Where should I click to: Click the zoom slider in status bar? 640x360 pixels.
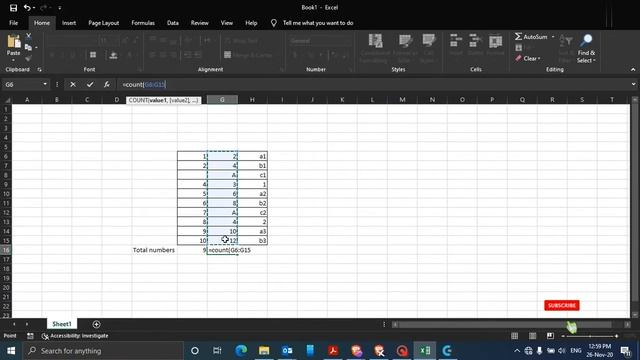tap(590, 336)
